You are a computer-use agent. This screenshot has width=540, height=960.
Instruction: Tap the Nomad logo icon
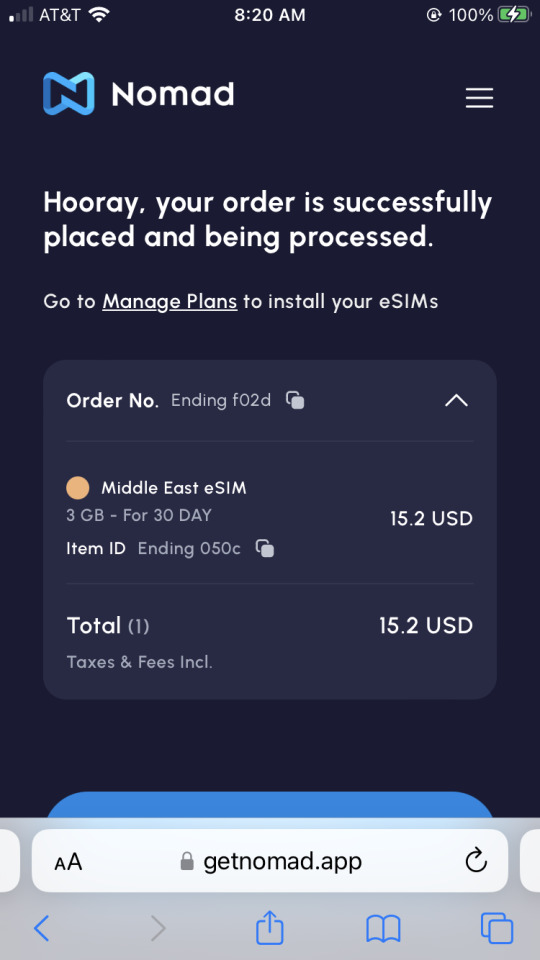tap(69, 94)
